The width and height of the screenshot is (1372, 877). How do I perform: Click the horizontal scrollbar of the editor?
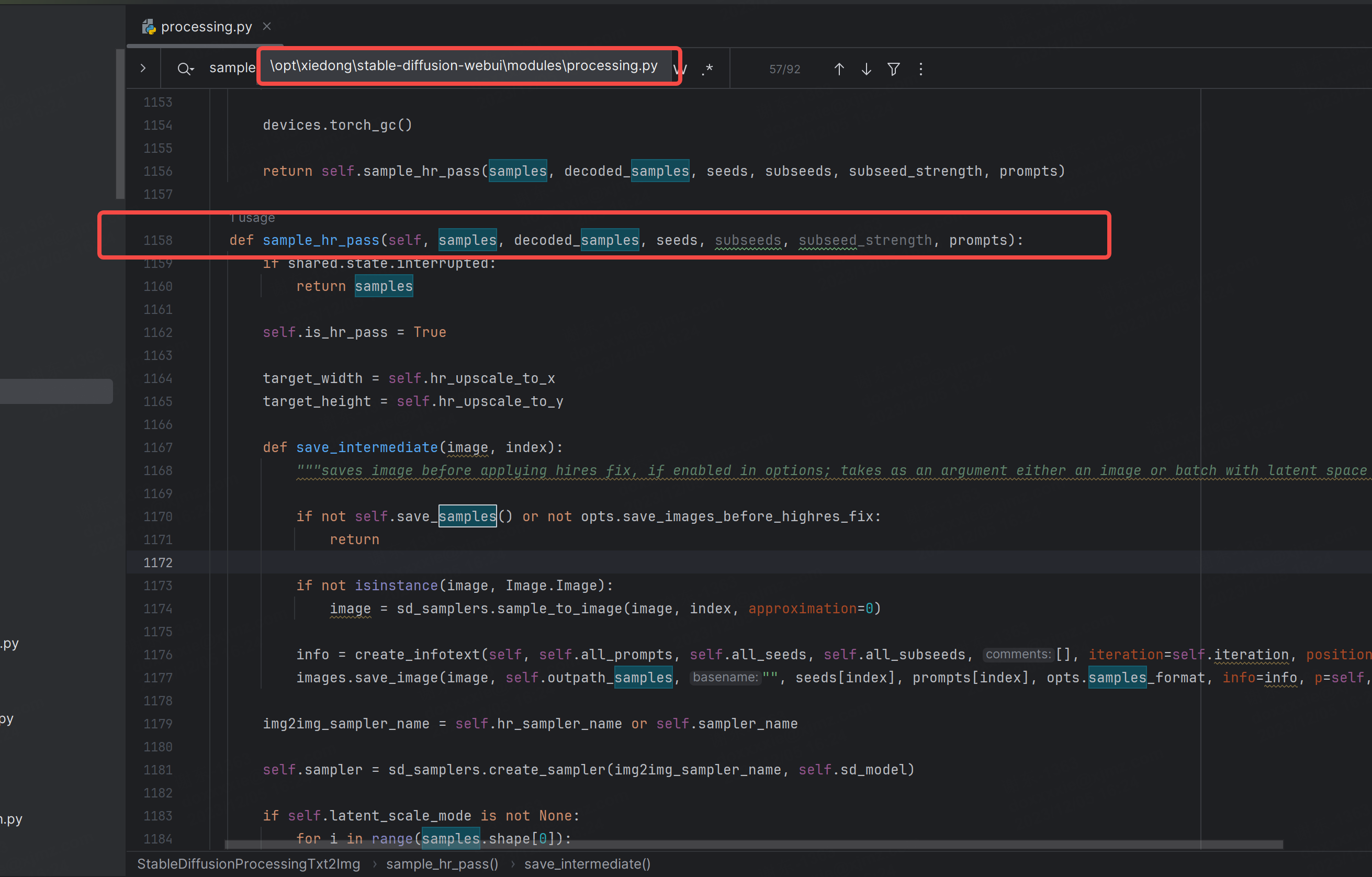[x=753, y=844]
